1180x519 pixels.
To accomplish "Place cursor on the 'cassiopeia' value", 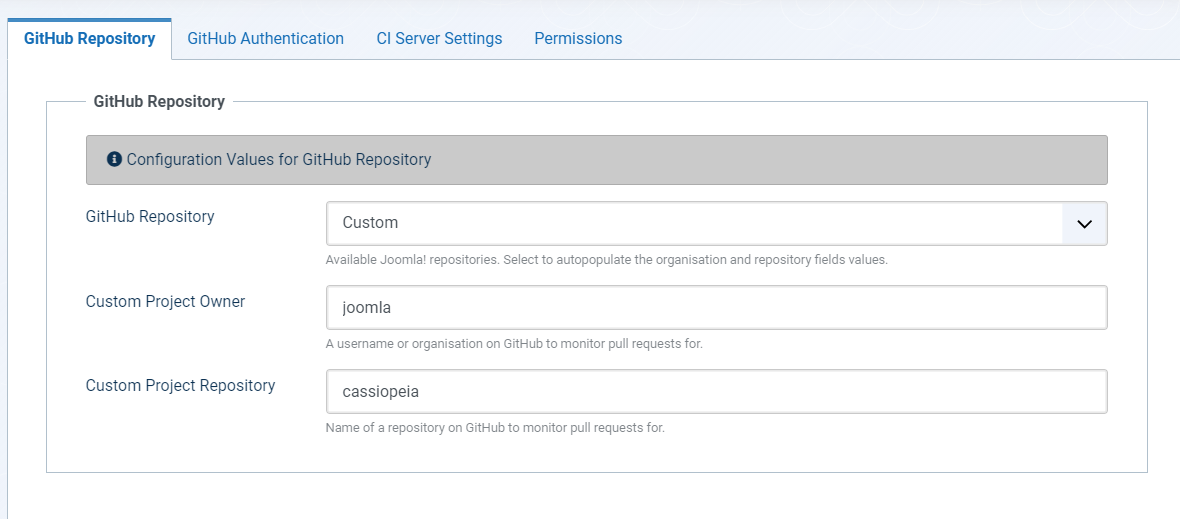I will pos(380,392).
